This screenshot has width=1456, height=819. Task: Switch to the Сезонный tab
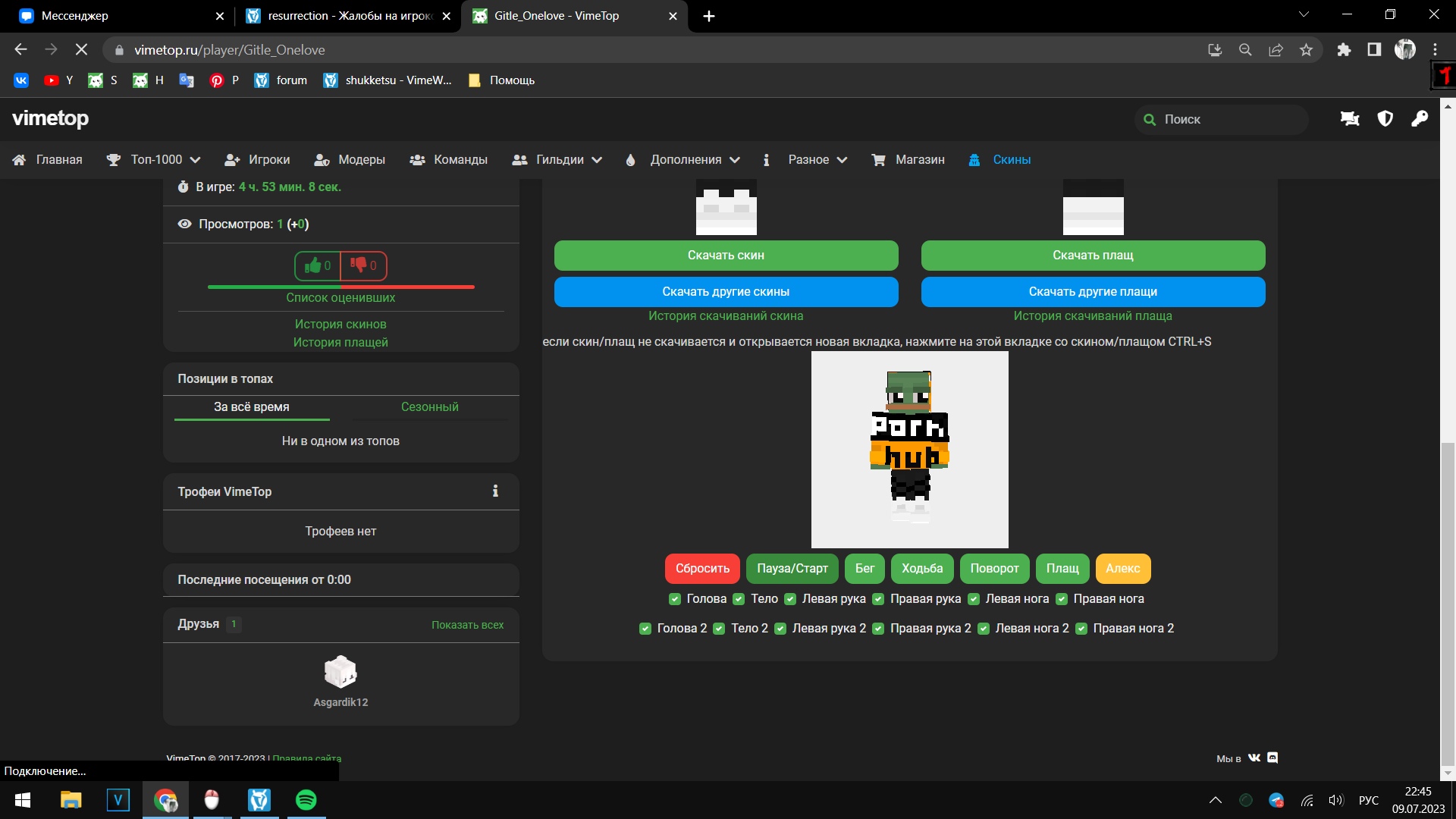click(429, 407)
